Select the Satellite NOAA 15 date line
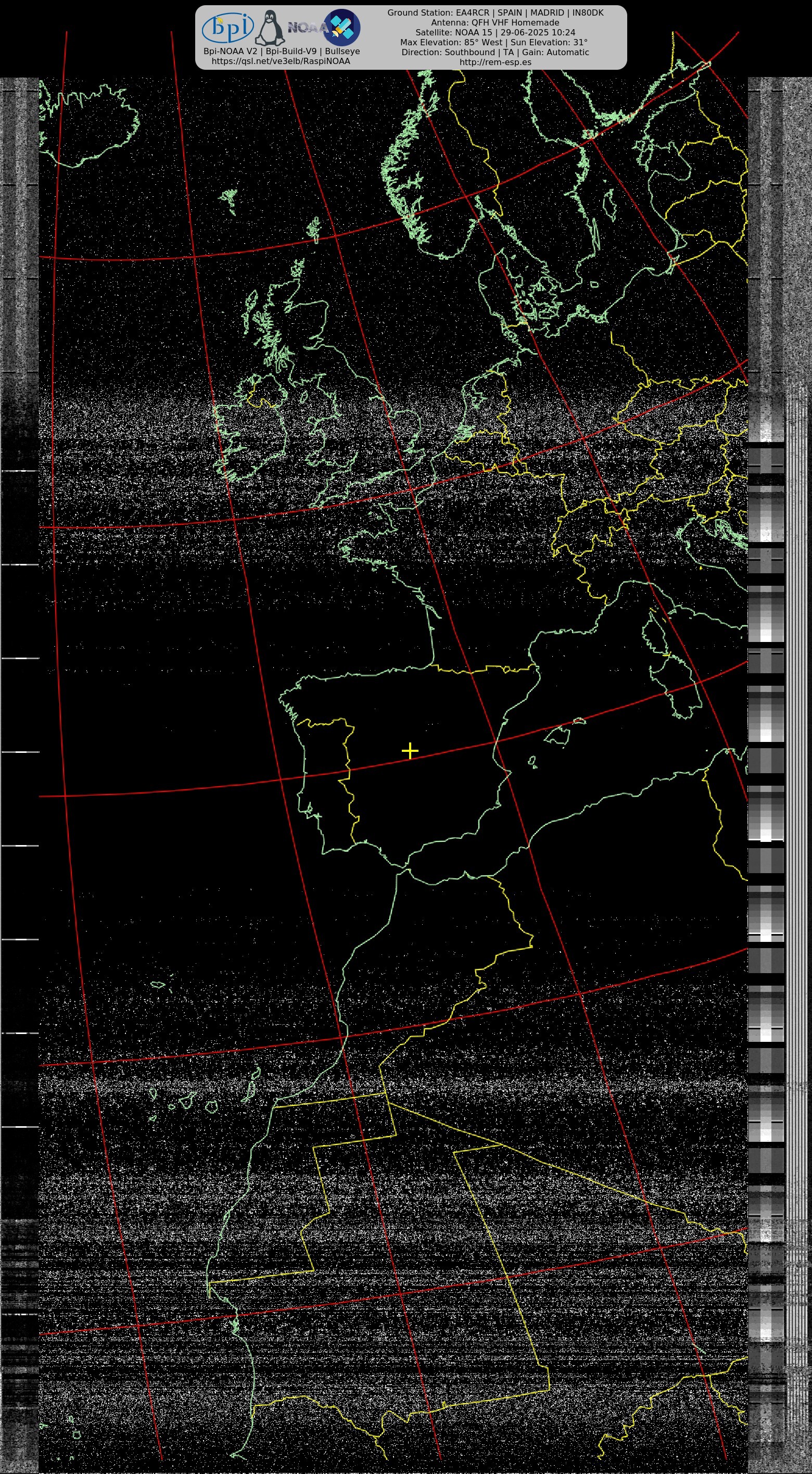The height and width of the screenshot is (1474, 812). pyautogui.click(x=496, y=33)
